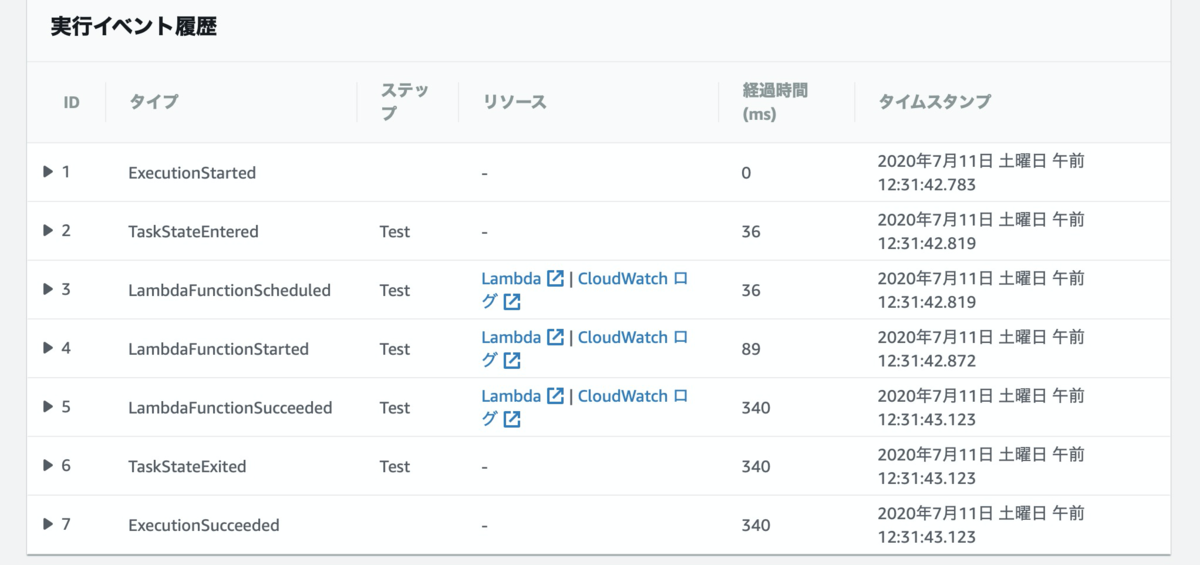
Task: Click the 経過時間 (ms) column header
Action: 775,102
